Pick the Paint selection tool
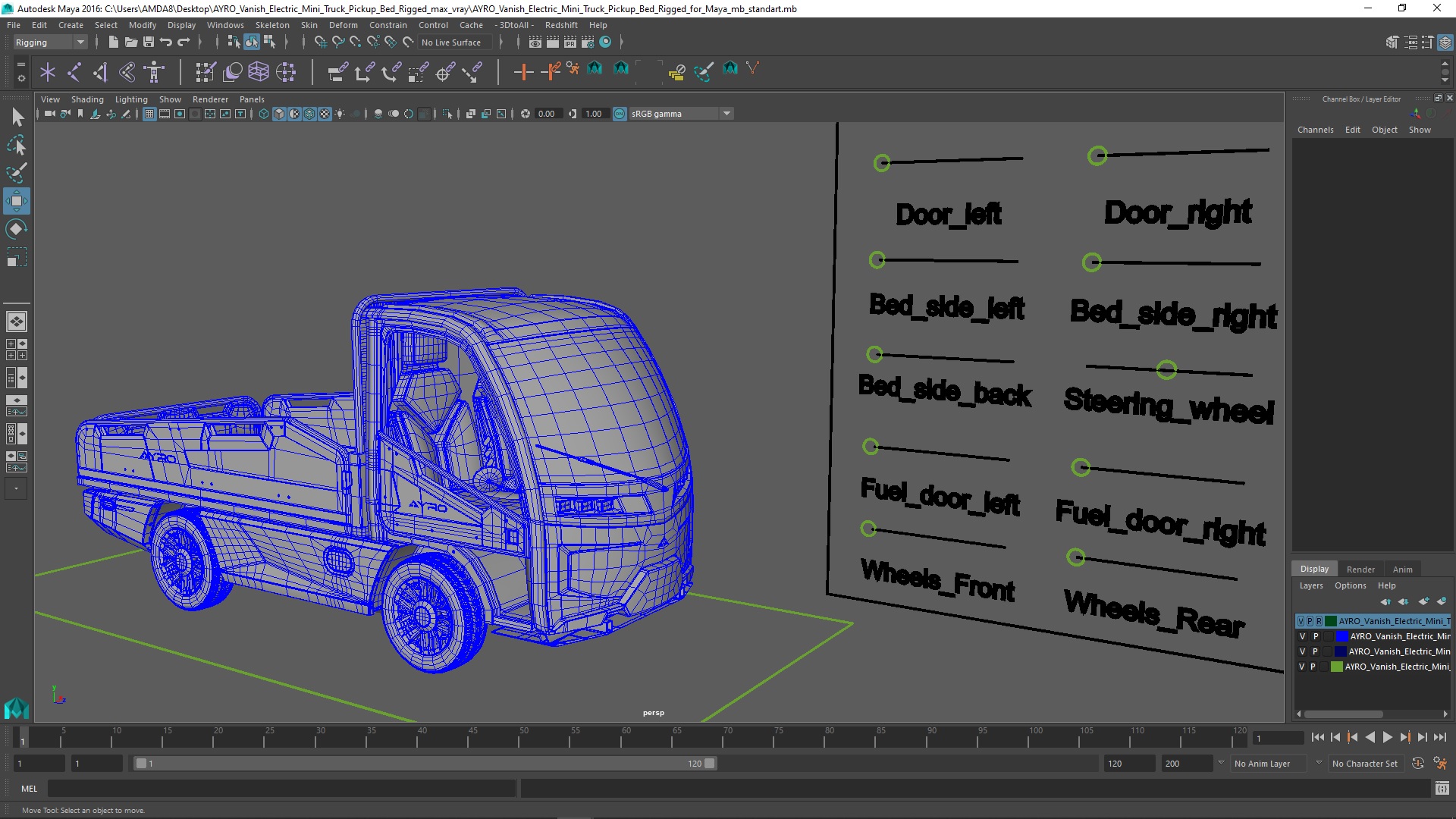The height and width of the screenshot is (819, 1456). click(16, 173)
